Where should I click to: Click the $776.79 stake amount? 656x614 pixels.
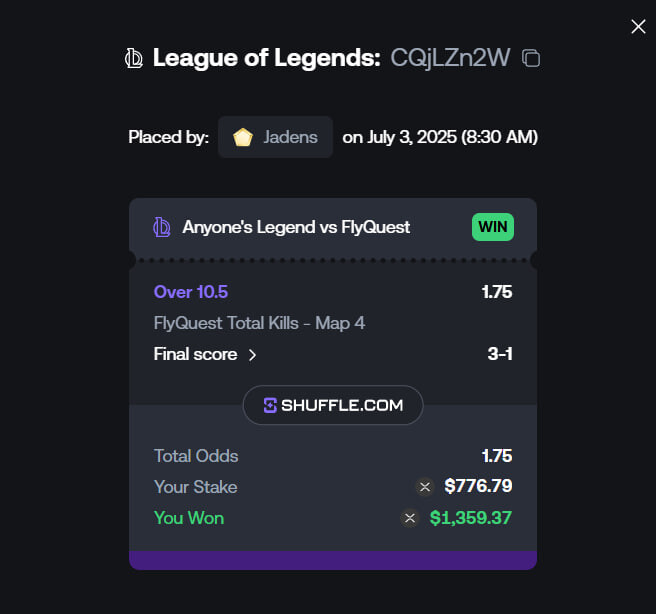tap(478, 486)
